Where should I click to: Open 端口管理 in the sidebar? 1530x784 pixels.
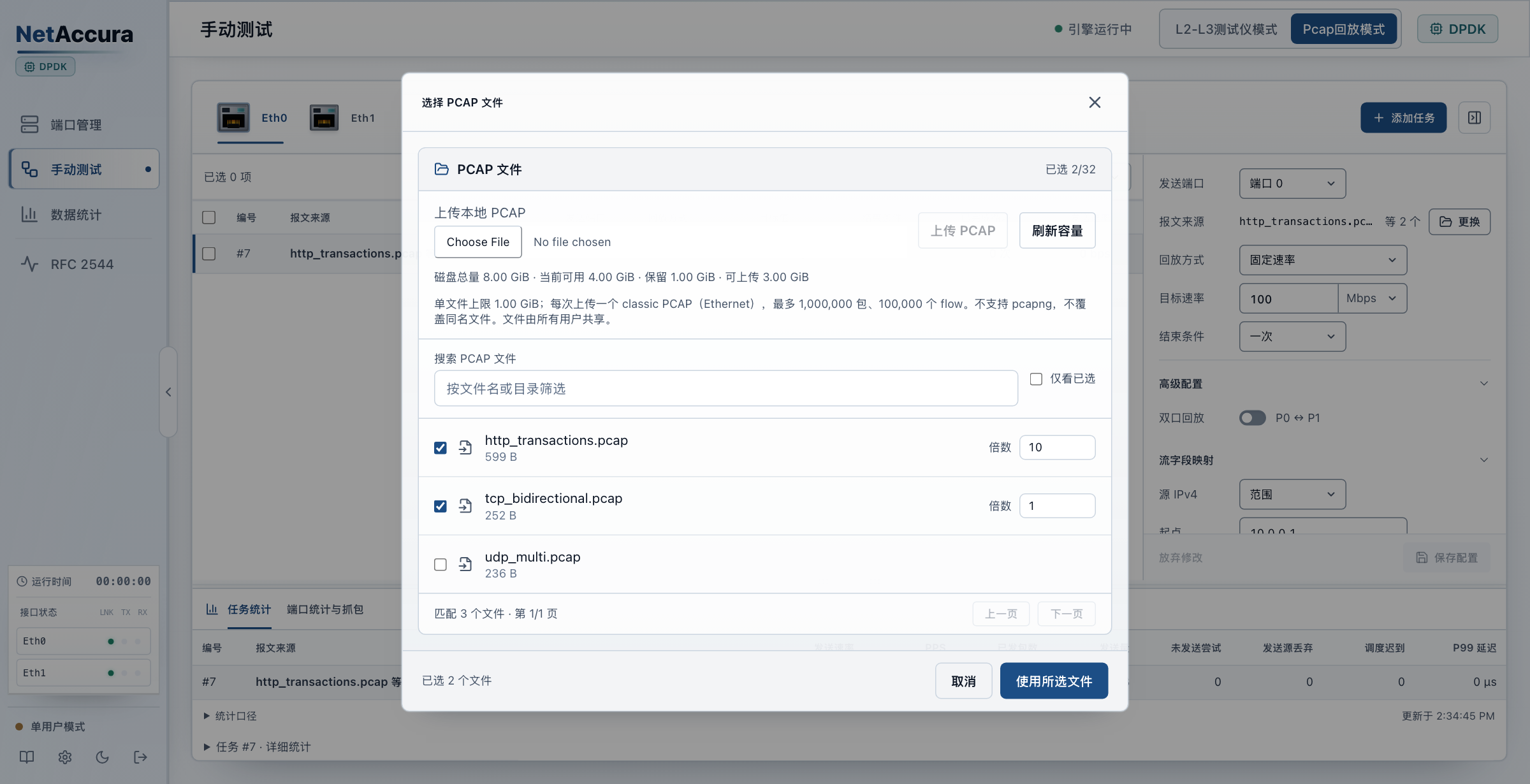tap(84, 125)
